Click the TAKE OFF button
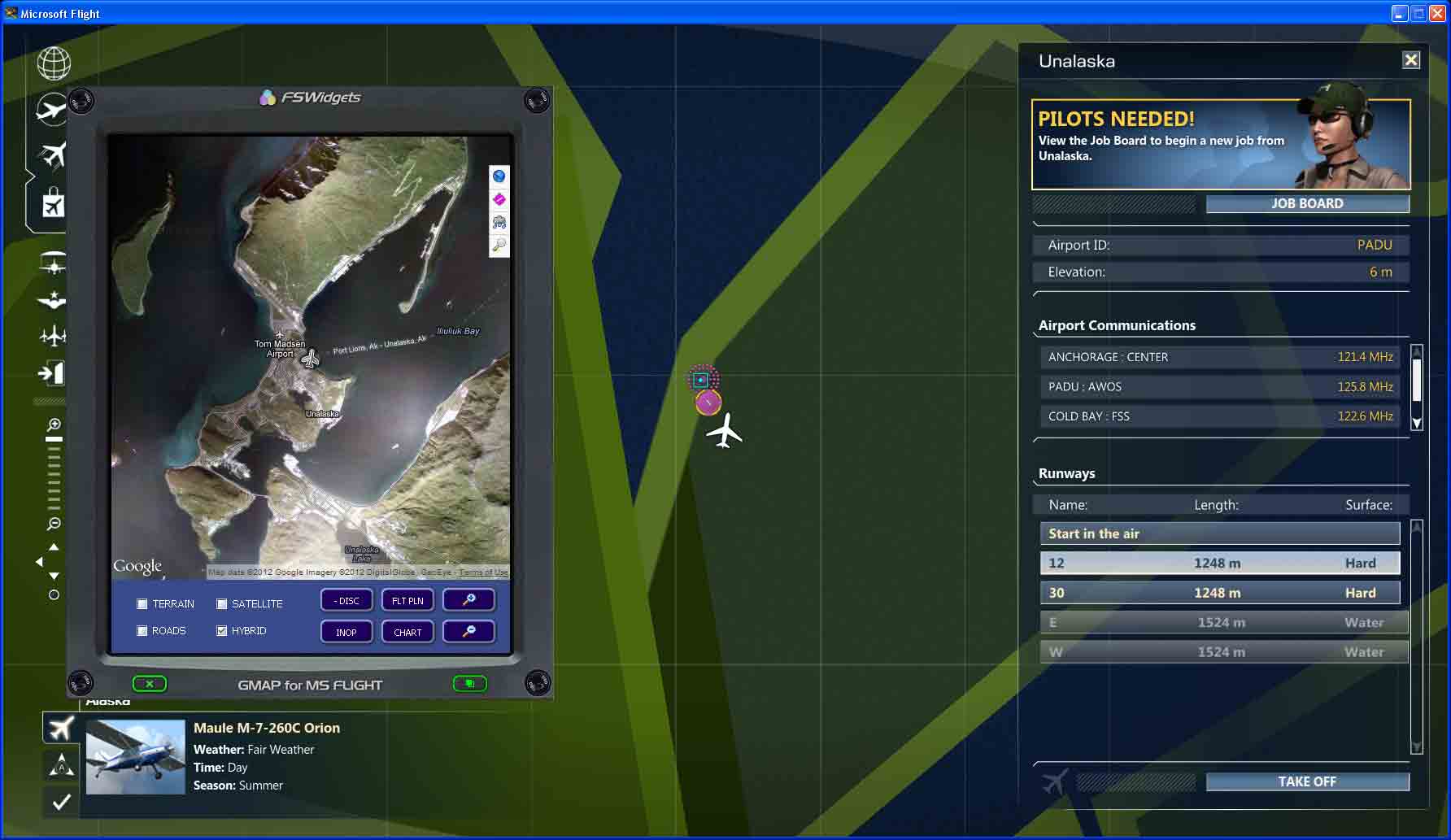Viewport: 1451px width, 840px height. point(1307,781)
